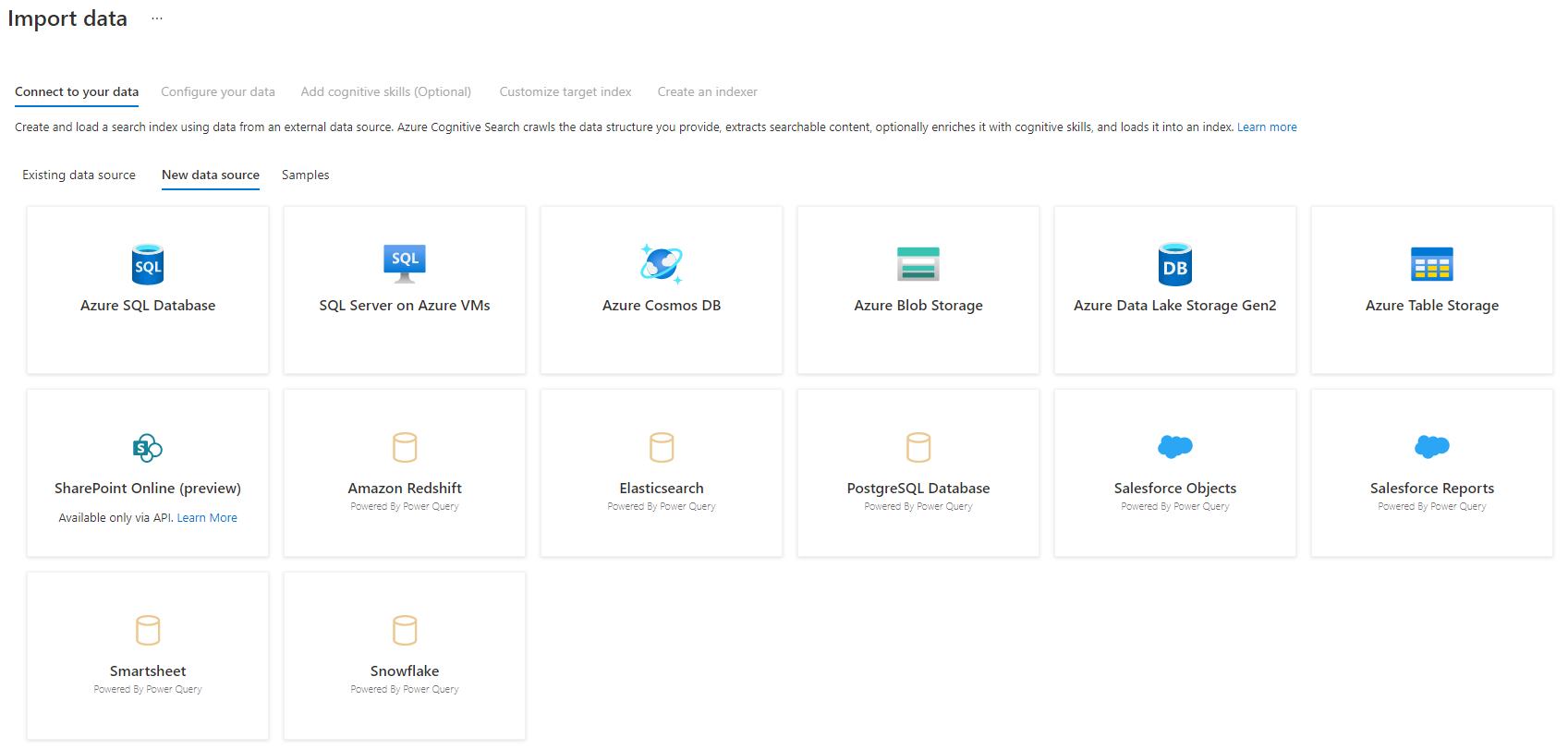
Task: Click Powered By Power Query under Snowflake
Action: coord(405,689)
